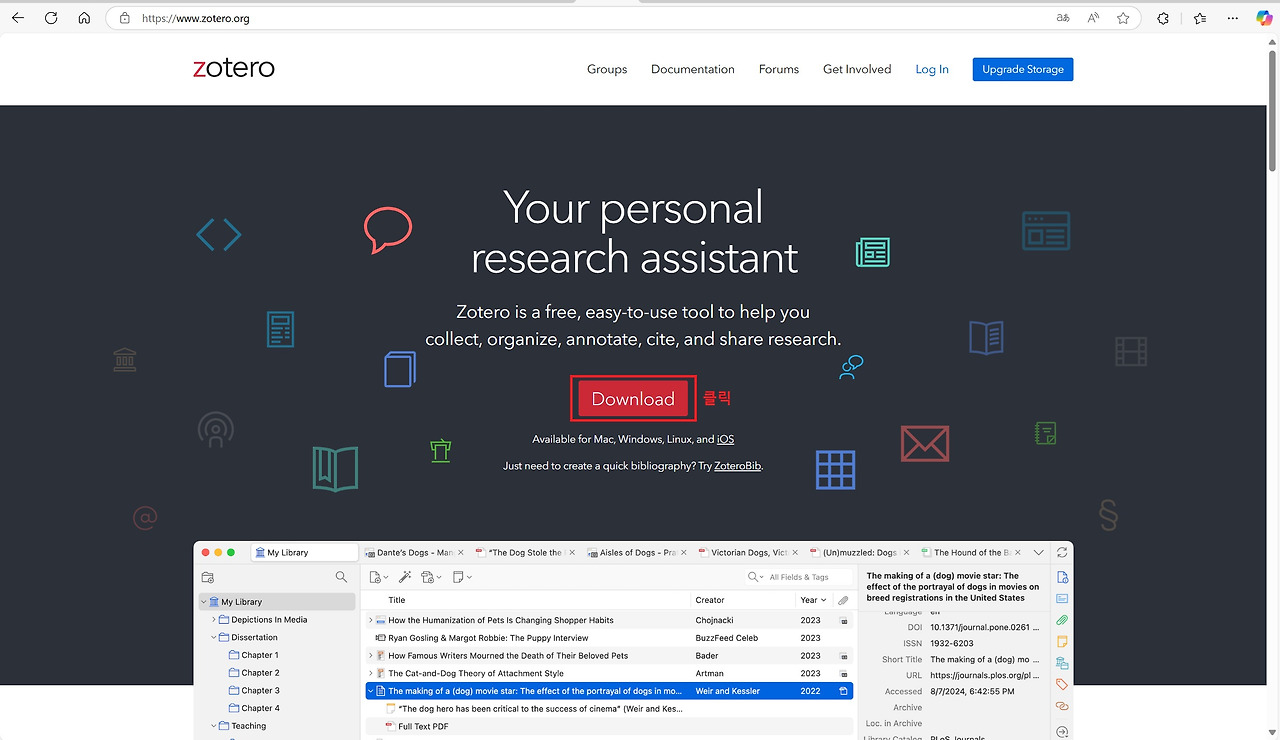
Task: Switch to the Dante's Dogs tab
Action: pyautogui.click(x=413, y=552)
